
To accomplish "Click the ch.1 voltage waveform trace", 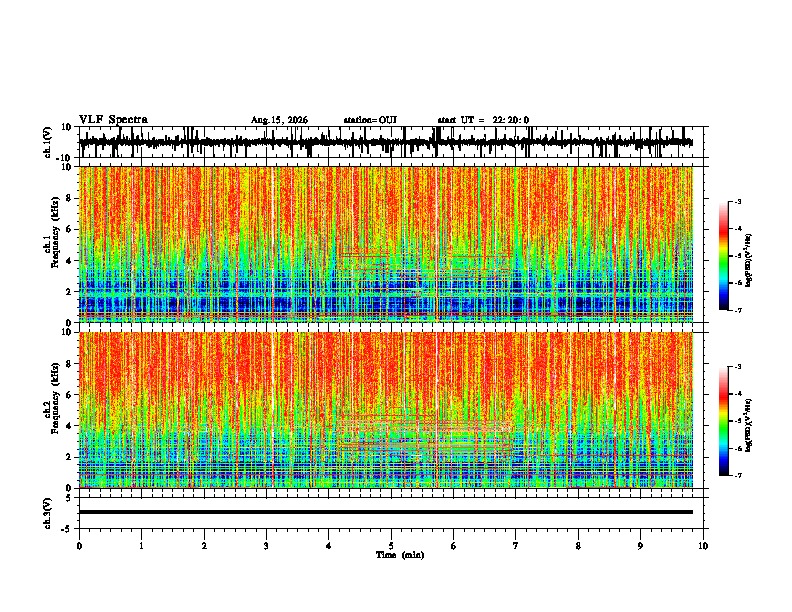I will 386,142.
